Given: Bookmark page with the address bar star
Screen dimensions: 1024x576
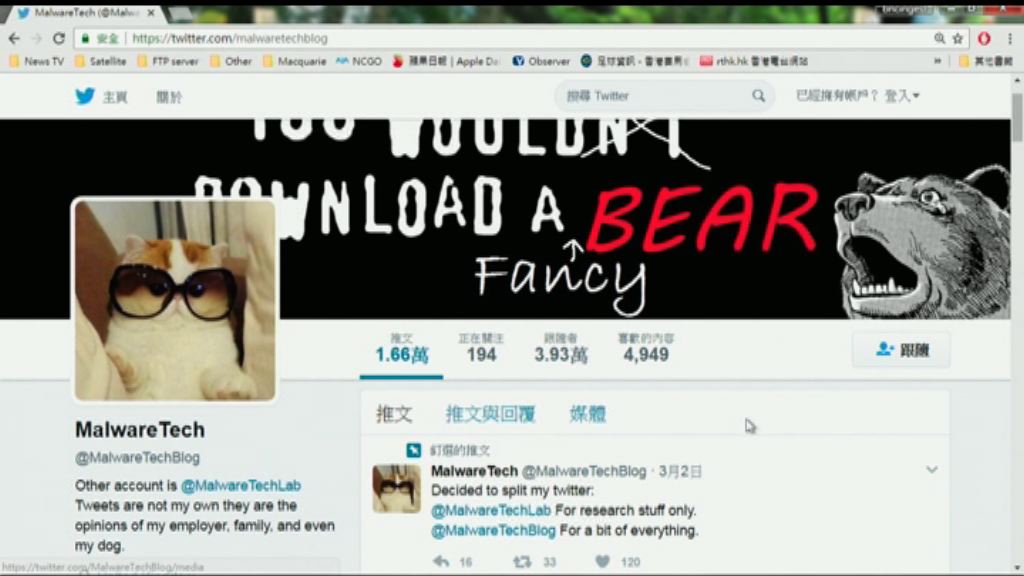Looking at the screenshot, I should click(957, 38).
